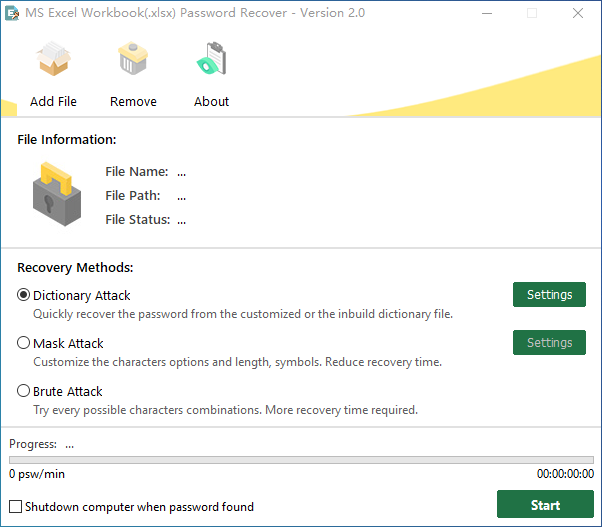Enable Shutdown computer when password found
The image size is (602, 527).
pyautogui.click(x=15, y=507)
